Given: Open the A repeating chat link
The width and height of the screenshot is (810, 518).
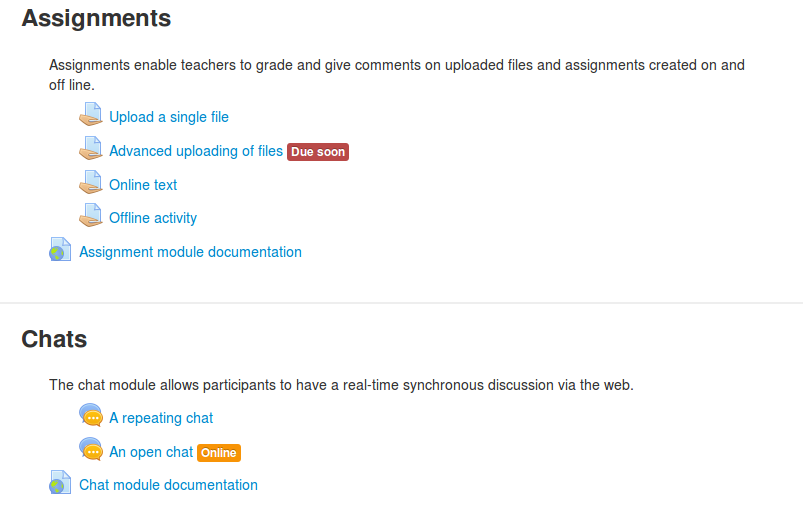Looking at the screenshot, I should (161, 418).
